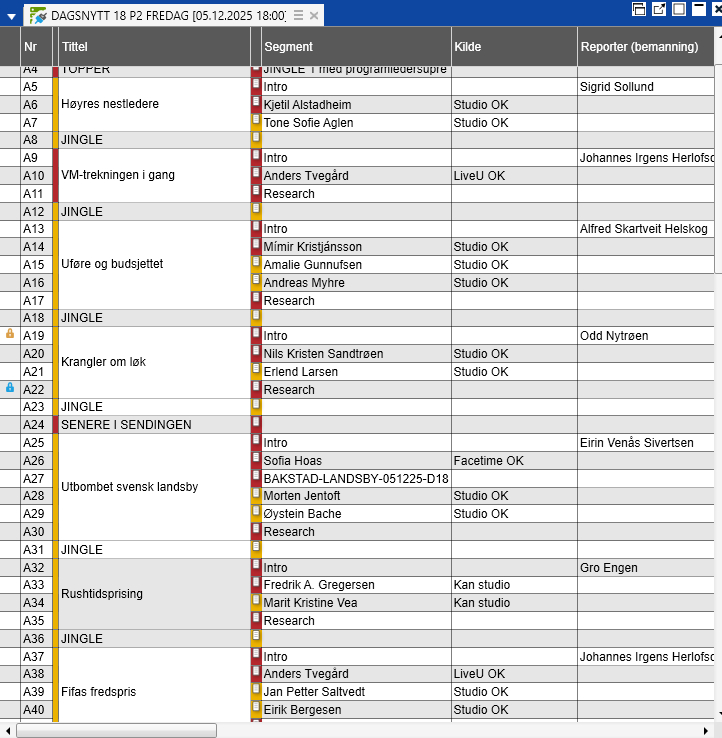Image resolution: width=722 pixels, height=738 pixels.
Task: Click the document icon in JINGLE row A12
Action: point(256,211)
